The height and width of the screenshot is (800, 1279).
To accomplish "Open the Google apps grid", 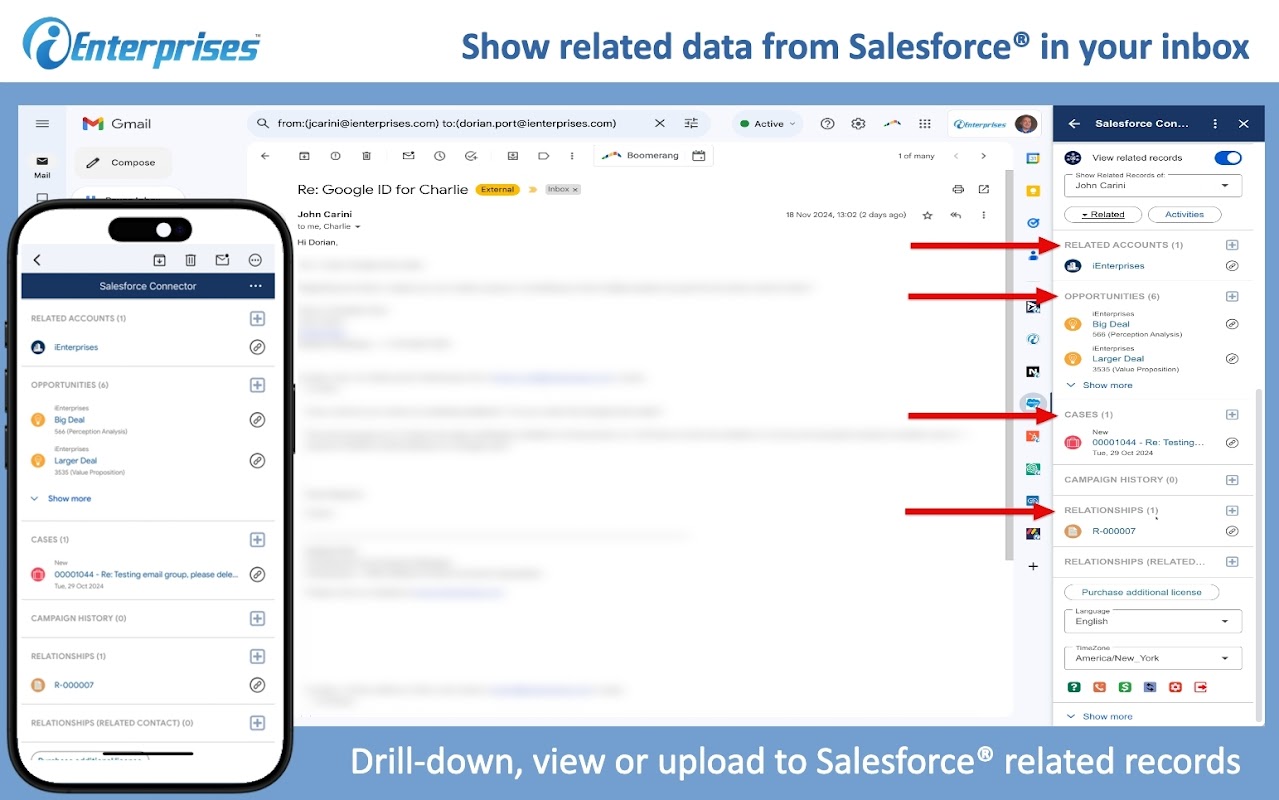I will point(924,124).
